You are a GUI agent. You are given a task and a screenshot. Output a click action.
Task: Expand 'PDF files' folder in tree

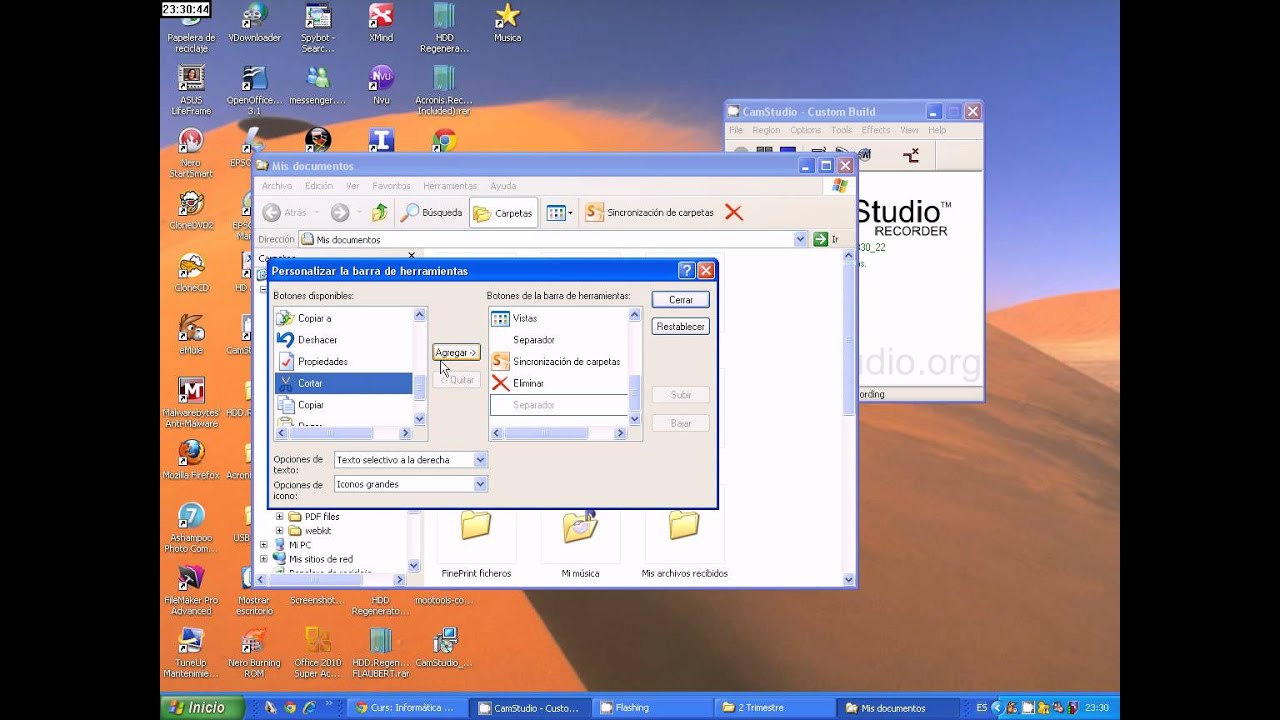pos(280,517)
